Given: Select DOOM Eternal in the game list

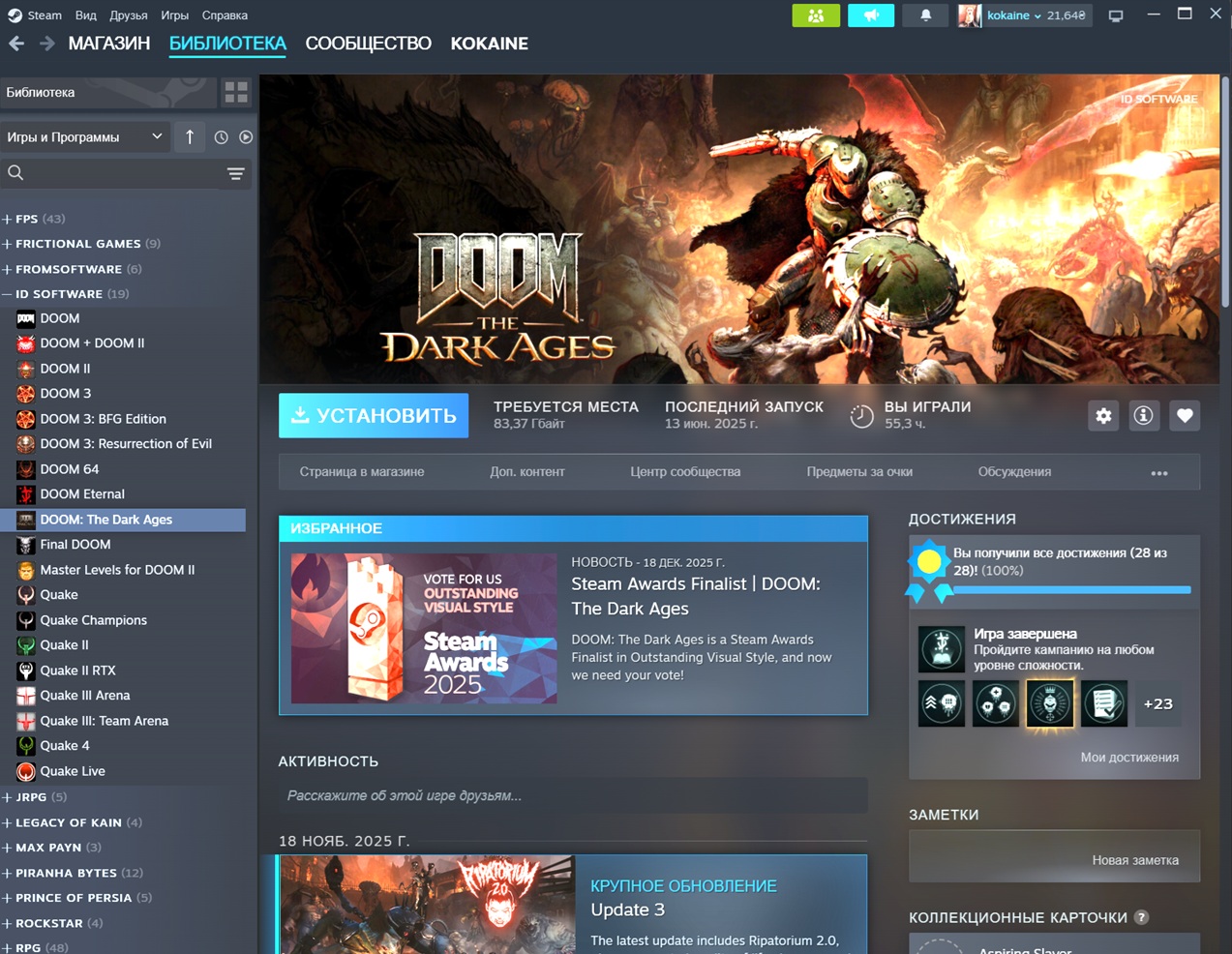Looking at the screenshot, I should (x=82, y=494).
